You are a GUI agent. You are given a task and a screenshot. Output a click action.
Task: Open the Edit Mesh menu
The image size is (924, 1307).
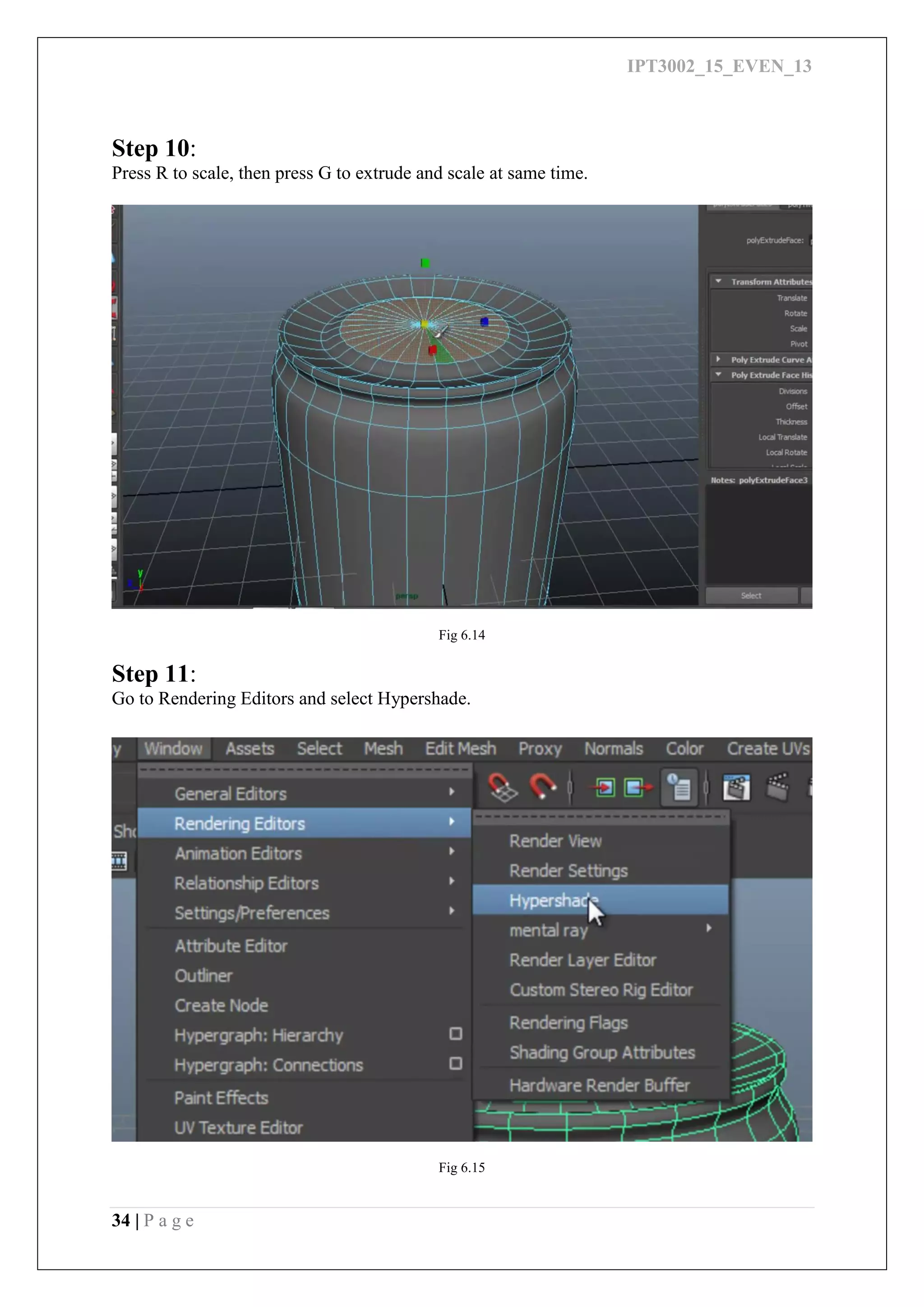point(461,749)
